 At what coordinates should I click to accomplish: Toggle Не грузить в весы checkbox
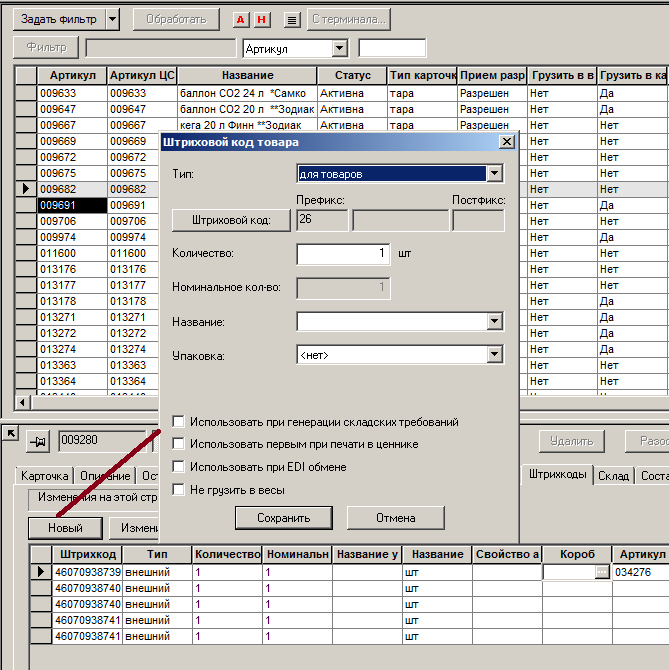pos(178,490)
